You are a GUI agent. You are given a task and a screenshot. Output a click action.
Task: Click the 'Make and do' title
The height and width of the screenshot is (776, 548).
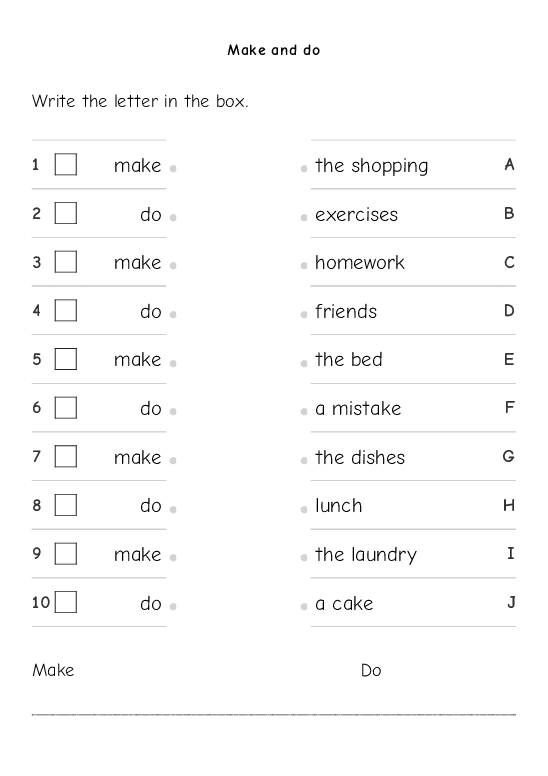click(274, 50)
